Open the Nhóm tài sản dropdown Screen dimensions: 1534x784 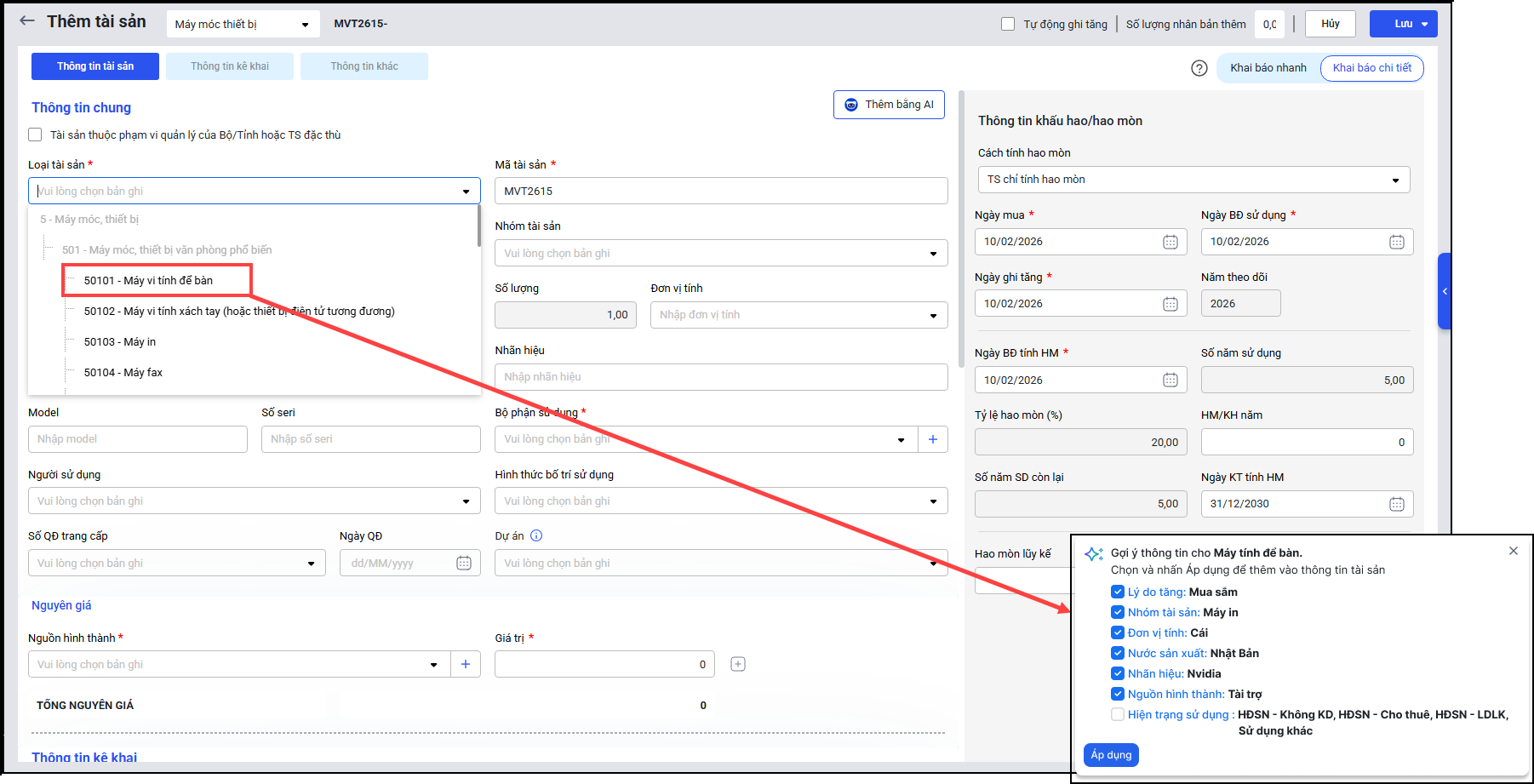click(x=720, y=254)
